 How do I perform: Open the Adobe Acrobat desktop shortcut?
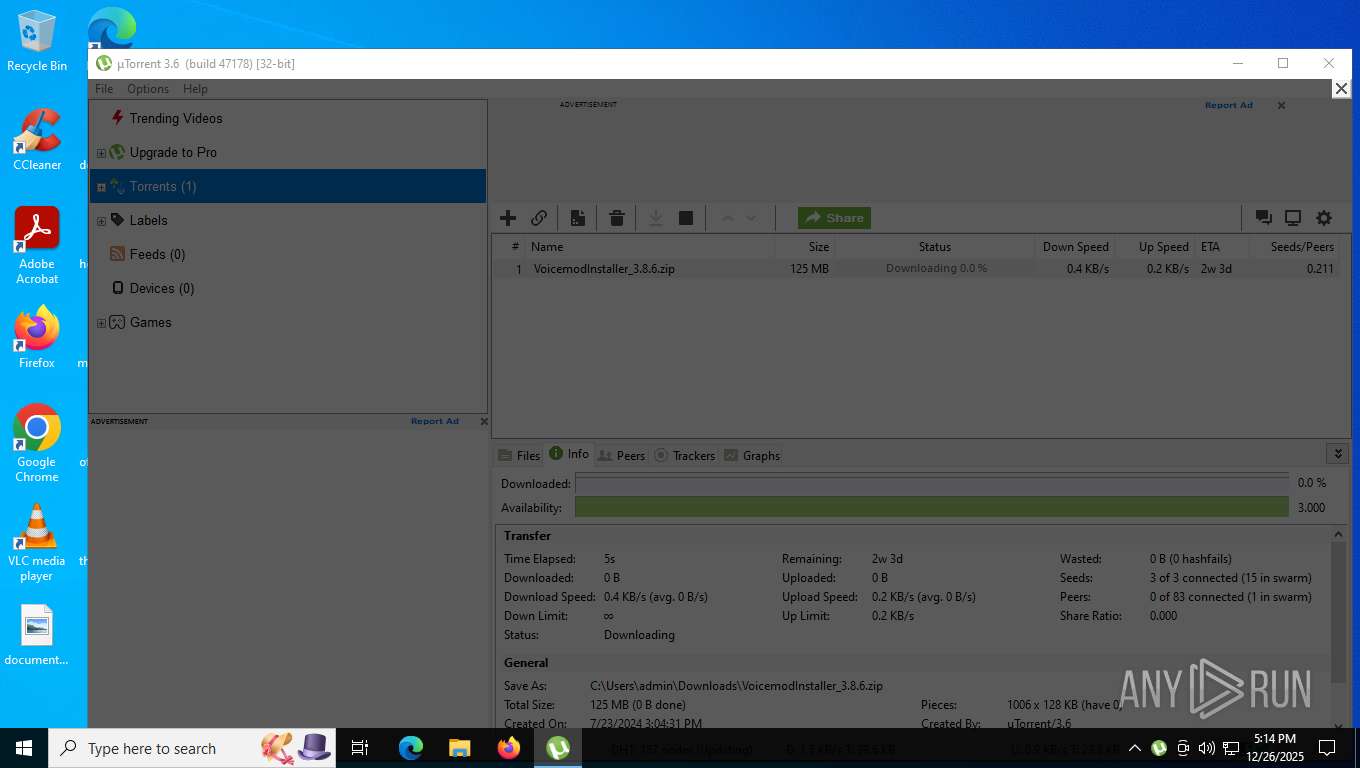tap(37, 246)
